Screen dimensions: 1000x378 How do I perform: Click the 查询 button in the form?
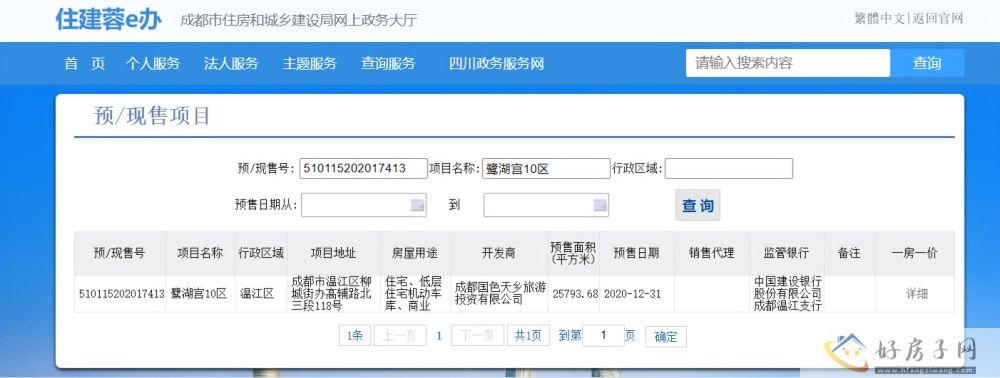pos(698,205)
